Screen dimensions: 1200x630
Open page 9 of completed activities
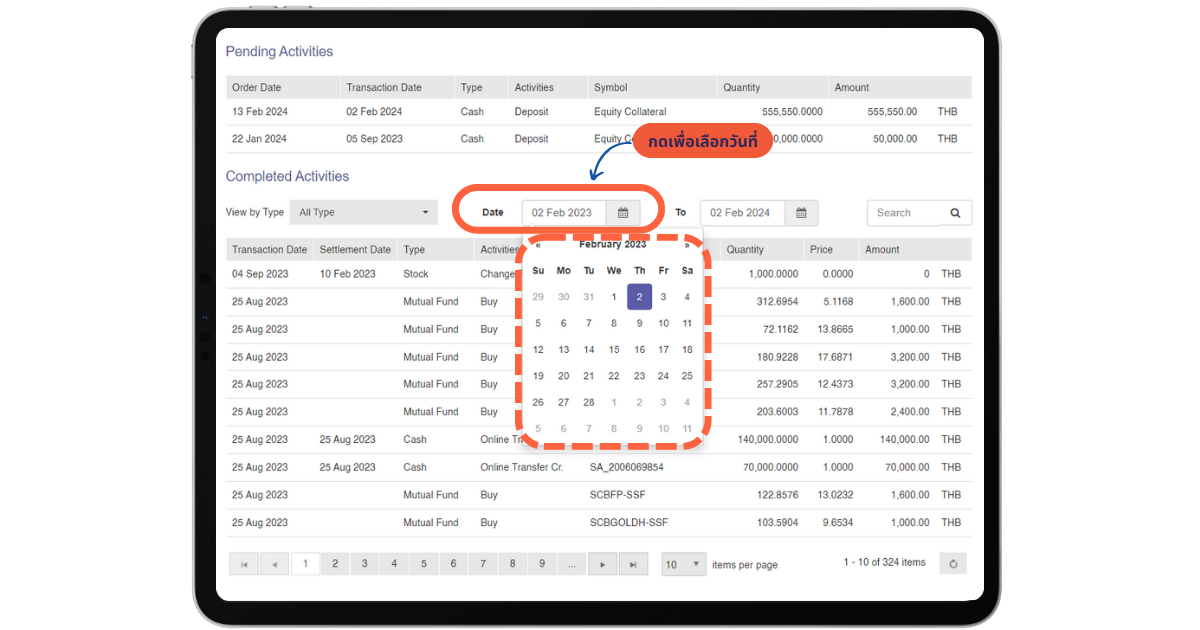click(x=542, y=564)
